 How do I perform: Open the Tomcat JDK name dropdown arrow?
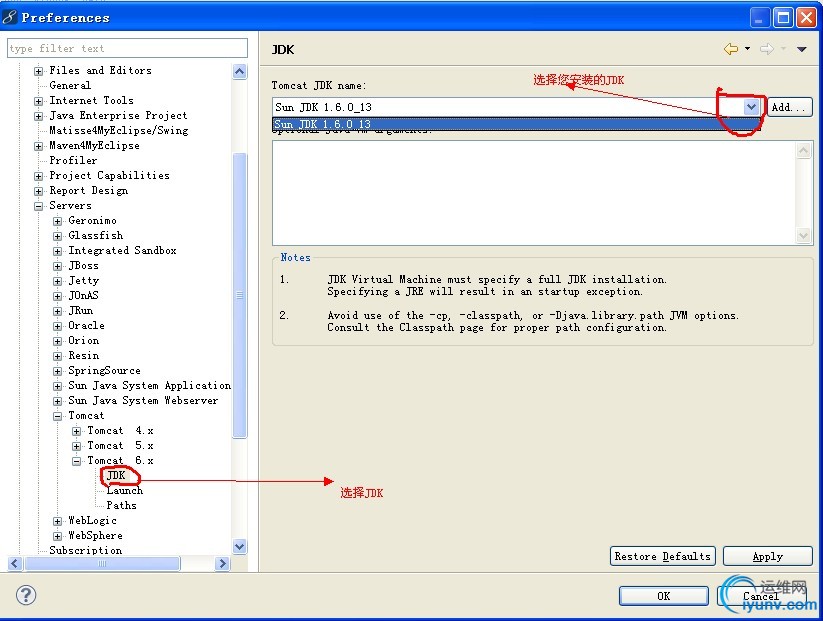[751, 107]
